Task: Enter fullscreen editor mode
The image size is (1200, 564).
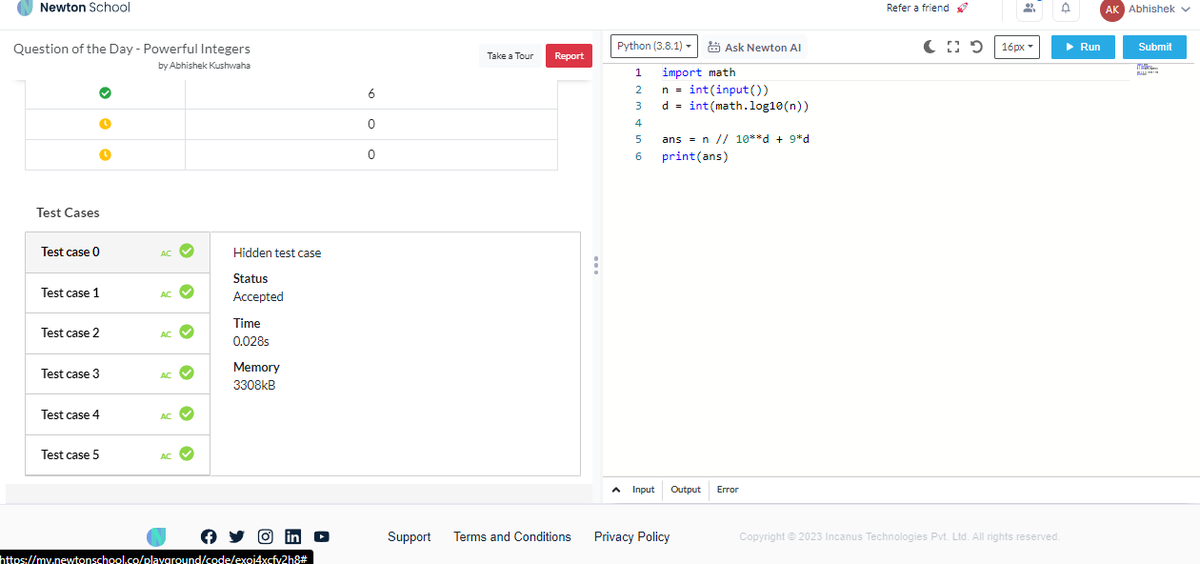Action: [x=952, y=46]
